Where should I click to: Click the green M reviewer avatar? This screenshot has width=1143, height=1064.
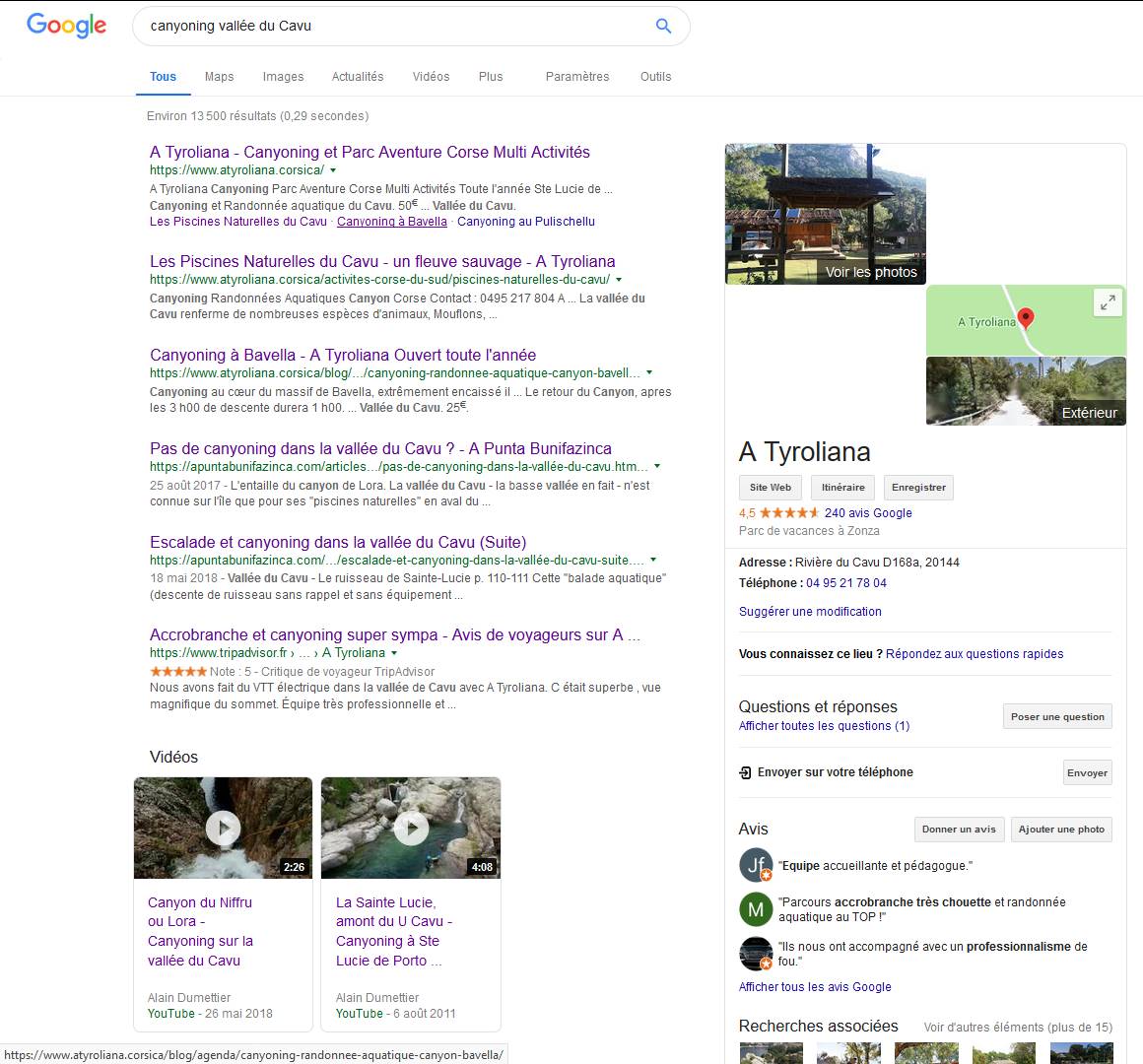(756, 908)
